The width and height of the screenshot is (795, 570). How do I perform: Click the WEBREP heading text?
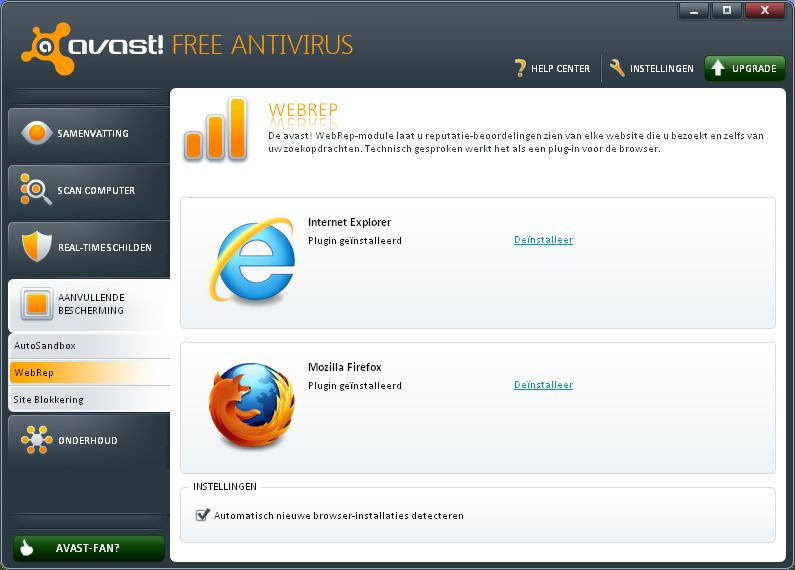pos(303,110)
